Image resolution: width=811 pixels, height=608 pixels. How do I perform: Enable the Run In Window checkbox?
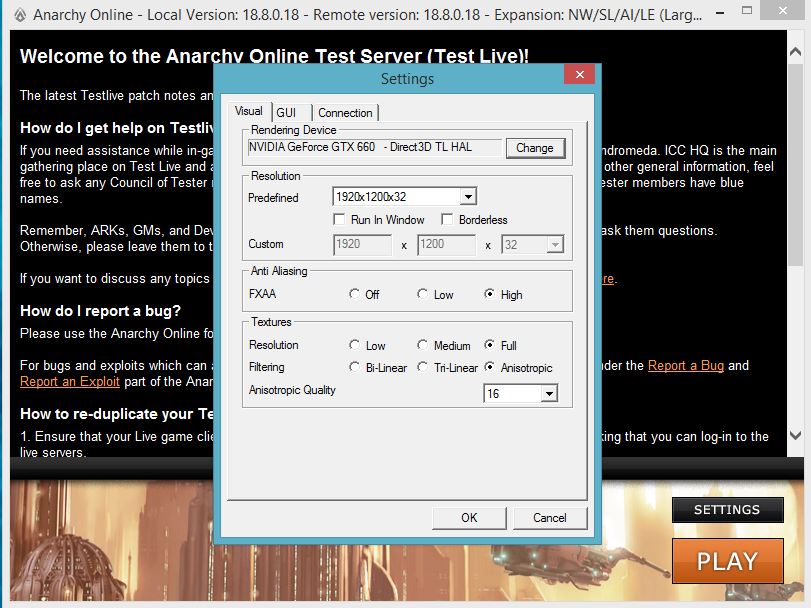[340, 220]
